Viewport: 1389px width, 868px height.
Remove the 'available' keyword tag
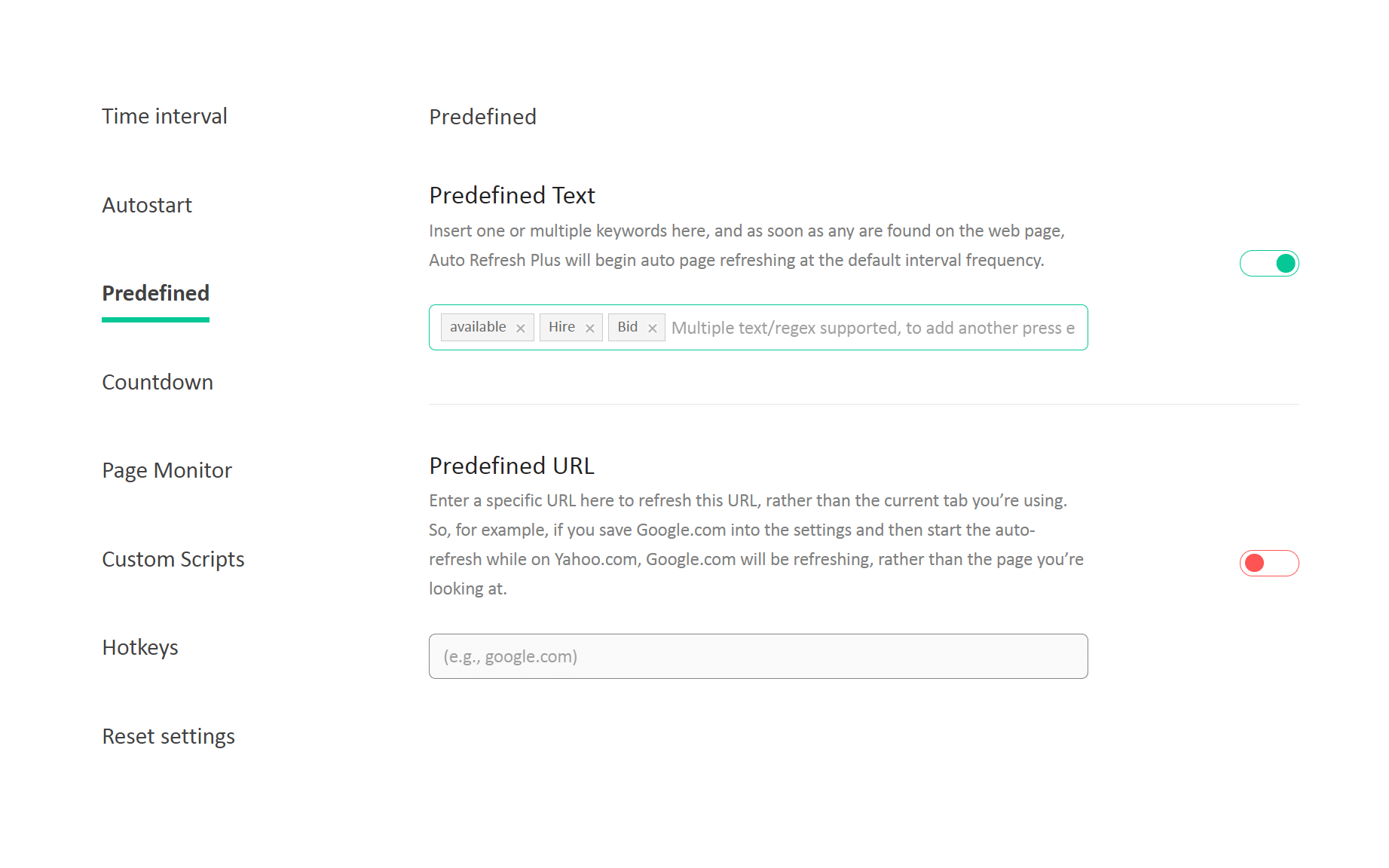click(x=520, y=329)
